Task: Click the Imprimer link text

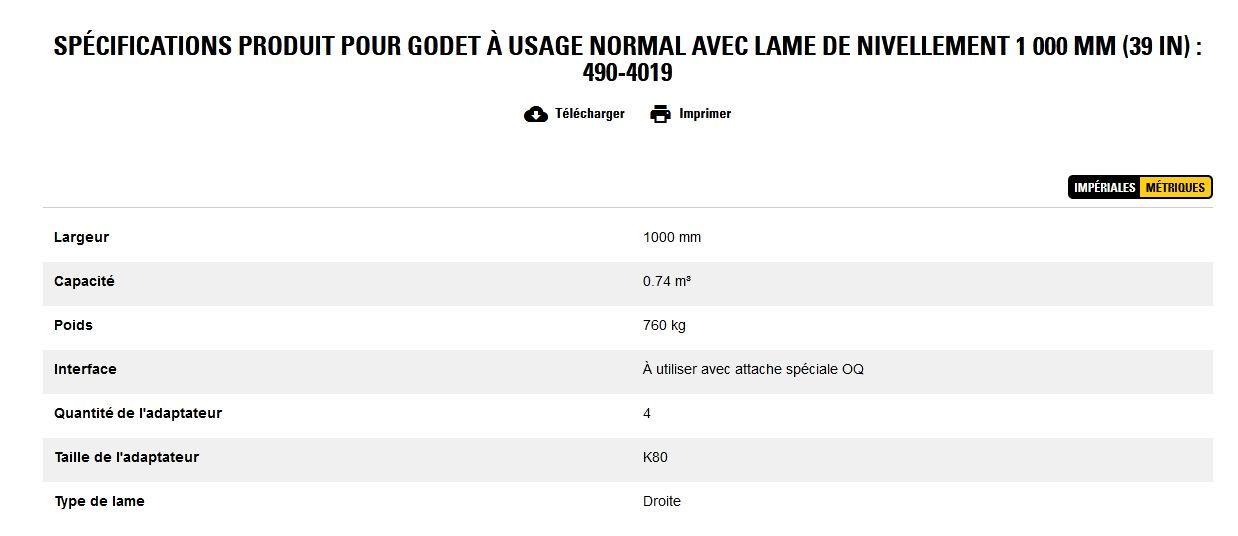Action: pos(705,114)
